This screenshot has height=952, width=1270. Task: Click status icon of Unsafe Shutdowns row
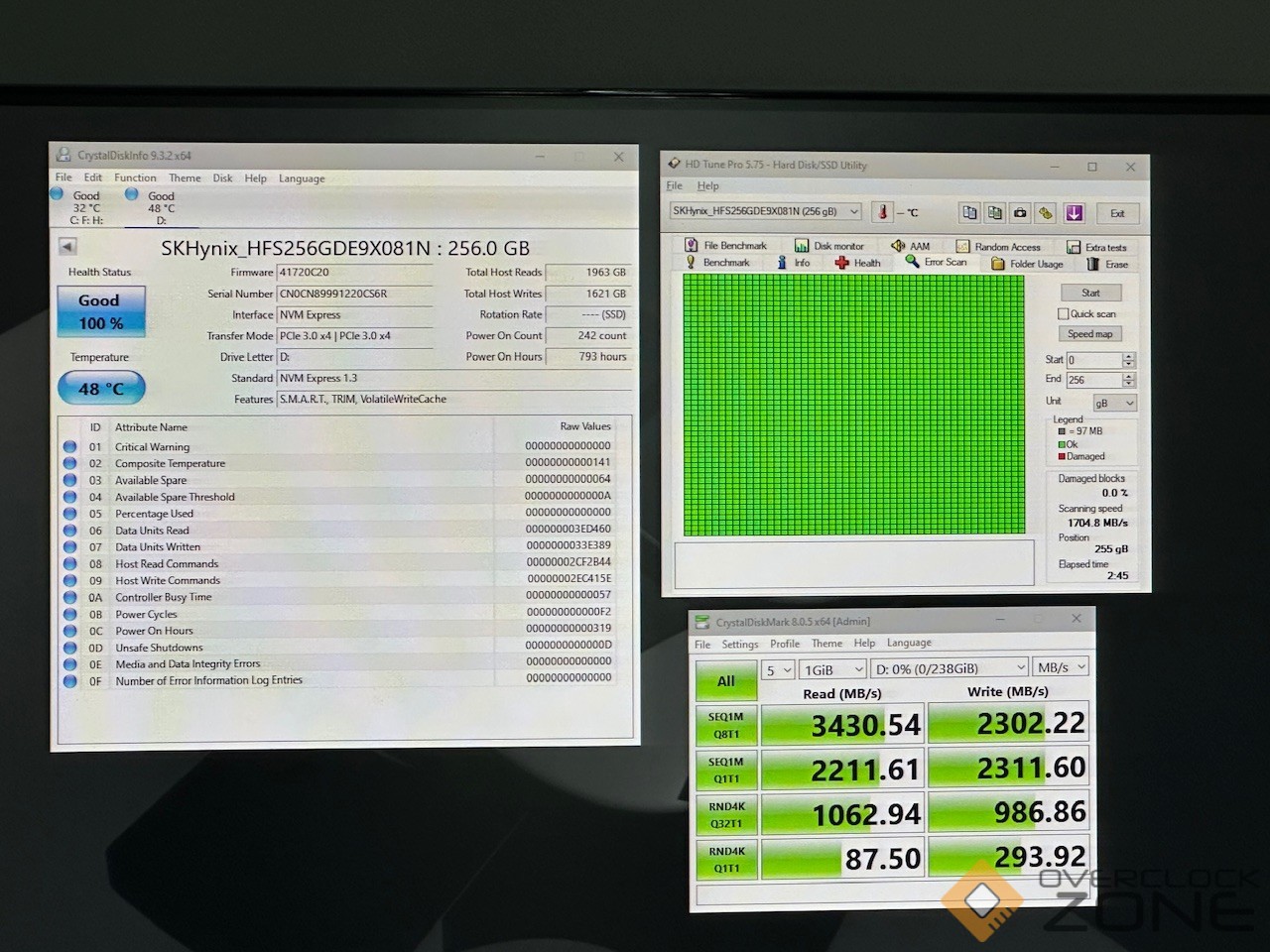(69, 648)
